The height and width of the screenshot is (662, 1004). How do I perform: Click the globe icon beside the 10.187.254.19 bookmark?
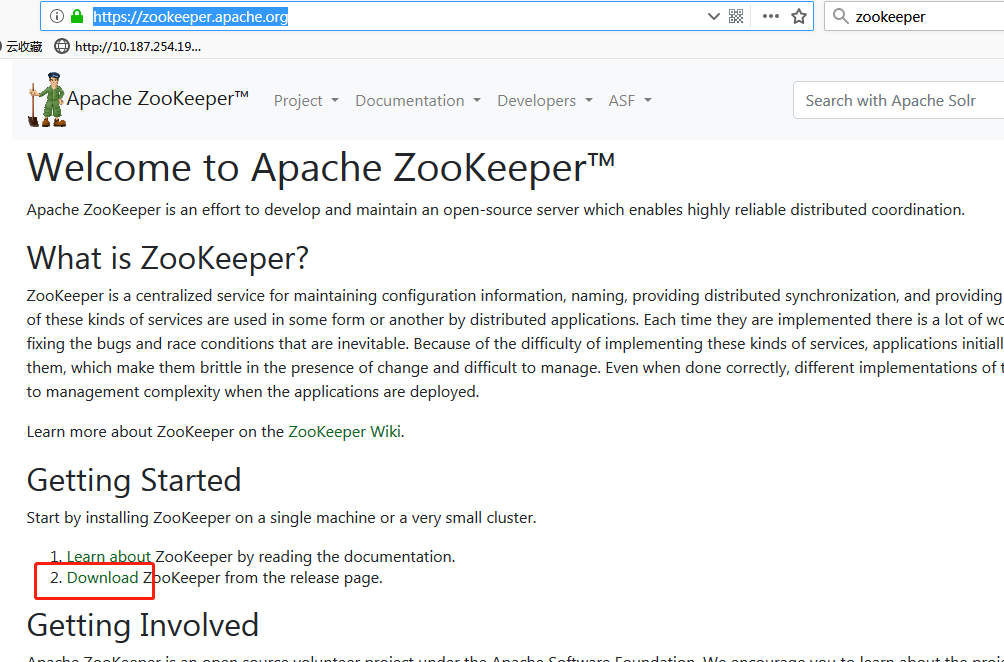(x=61, y=46)
